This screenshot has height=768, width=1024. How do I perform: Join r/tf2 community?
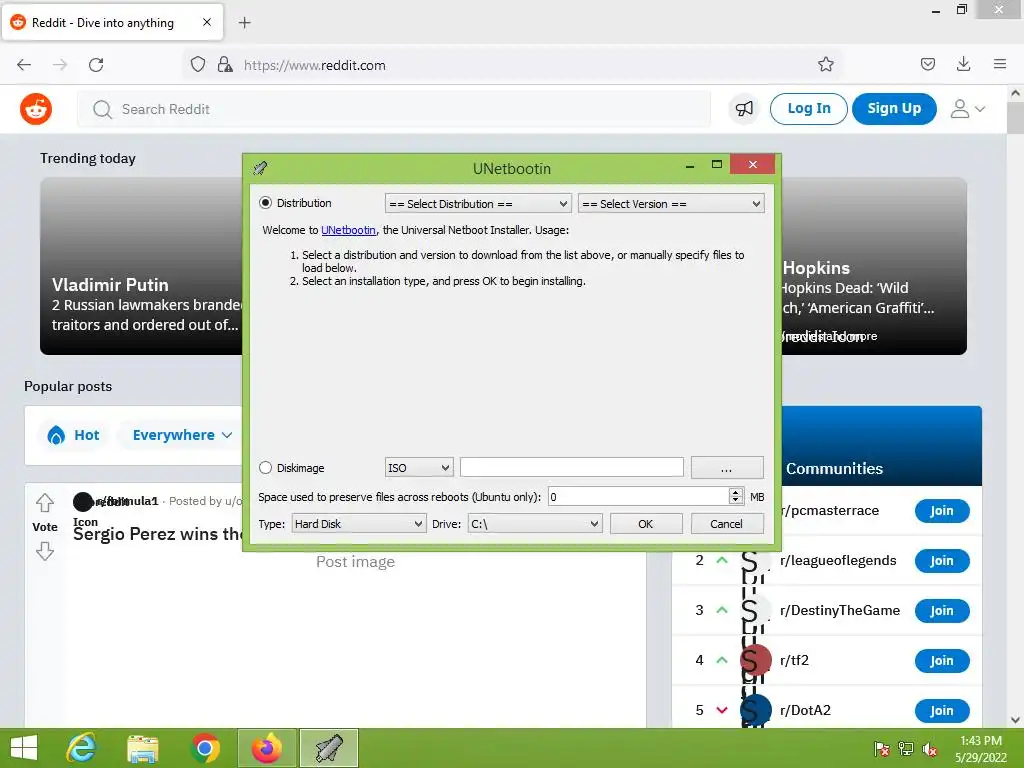point(942,660)
